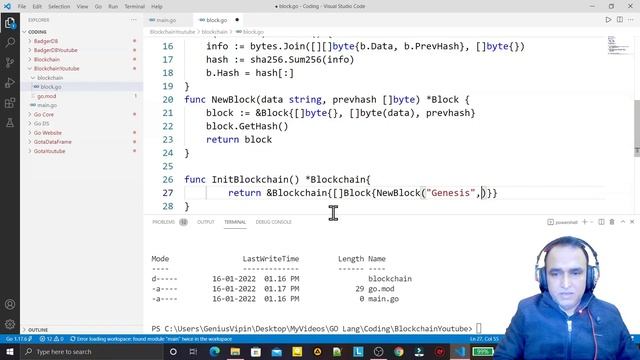
Task: Open the Selection menu
Action: [59, 7]
